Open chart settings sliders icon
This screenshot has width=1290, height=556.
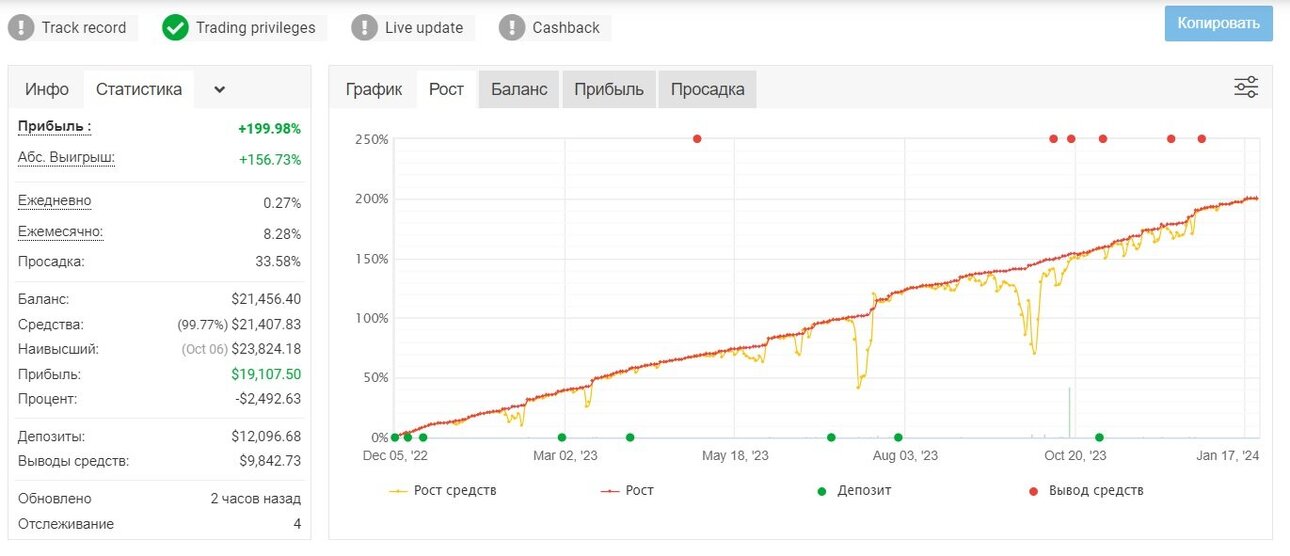pyautogui.click(x=1246, y=87)
